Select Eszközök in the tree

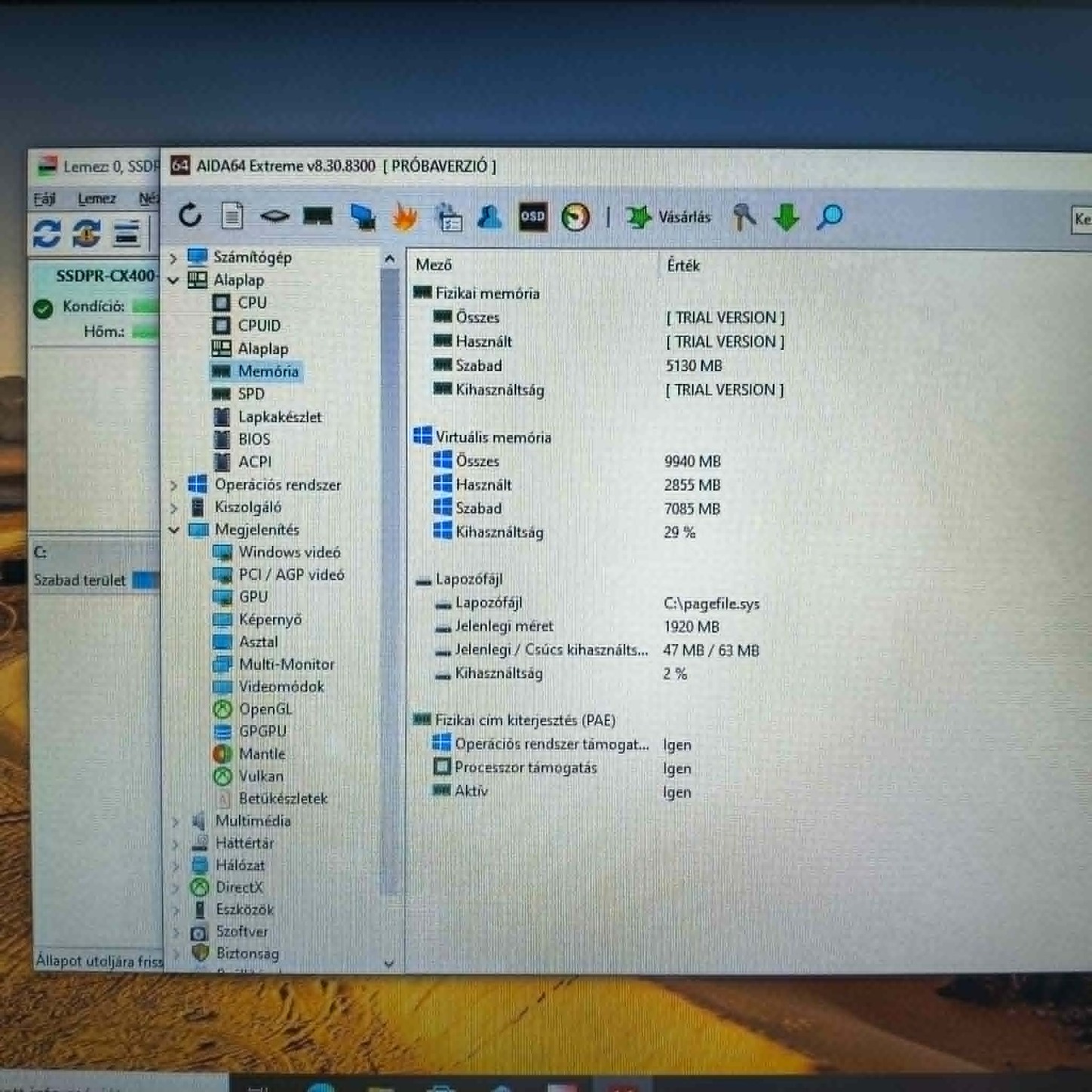[245, 909]
